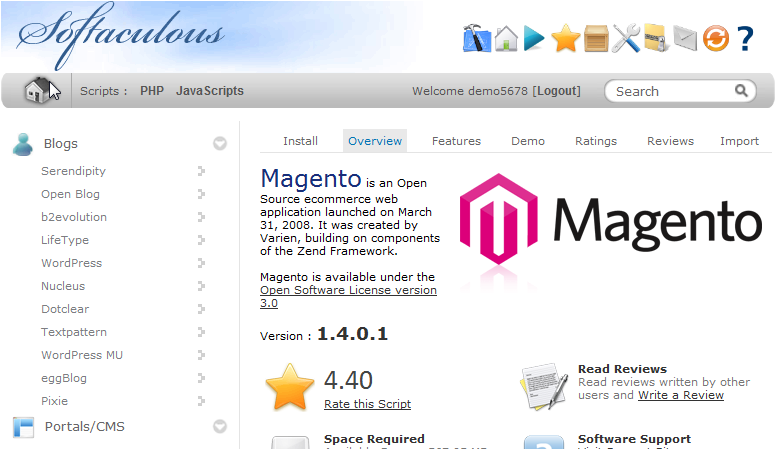The width and height of the screenshot is (776, 450).
Task: Select Dotclear from the Blogs list
Action: [x=65, y=309]
